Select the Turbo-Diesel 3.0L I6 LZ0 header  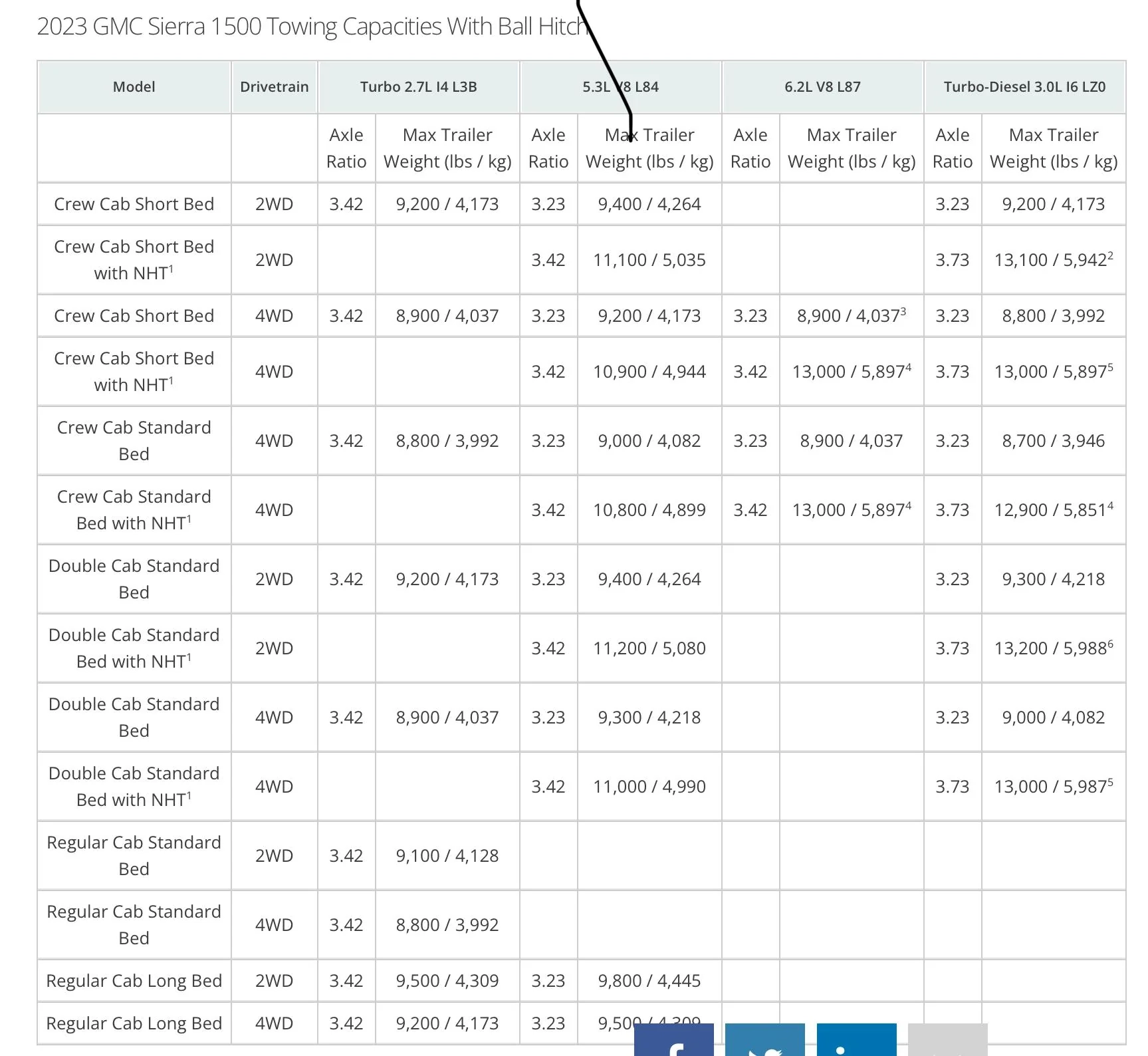click(x=1024, y=87)
